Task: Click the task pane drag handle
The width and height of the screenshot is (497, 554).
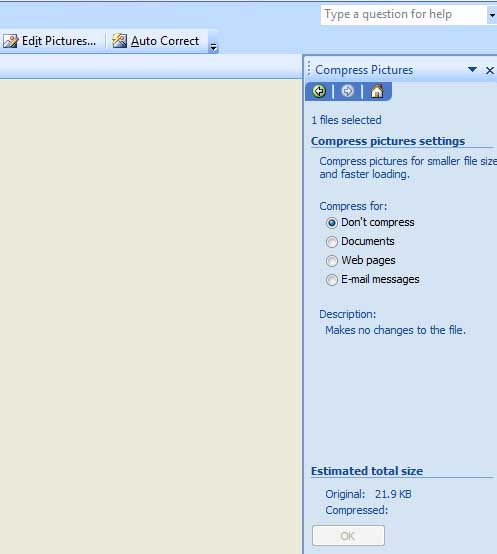Action: click(309, 69)
